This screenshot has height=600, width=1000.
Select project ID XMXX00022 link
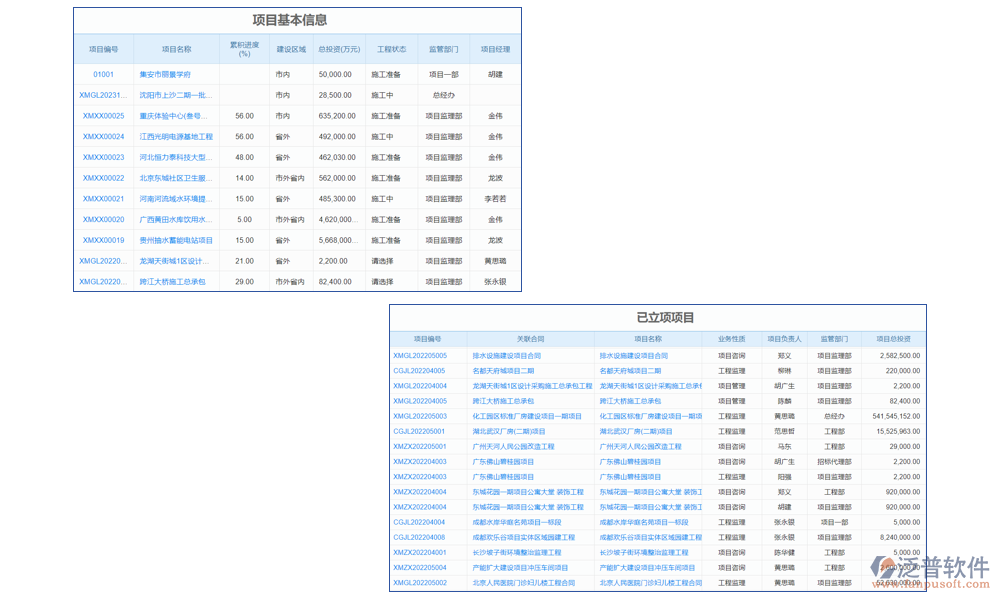103,178
